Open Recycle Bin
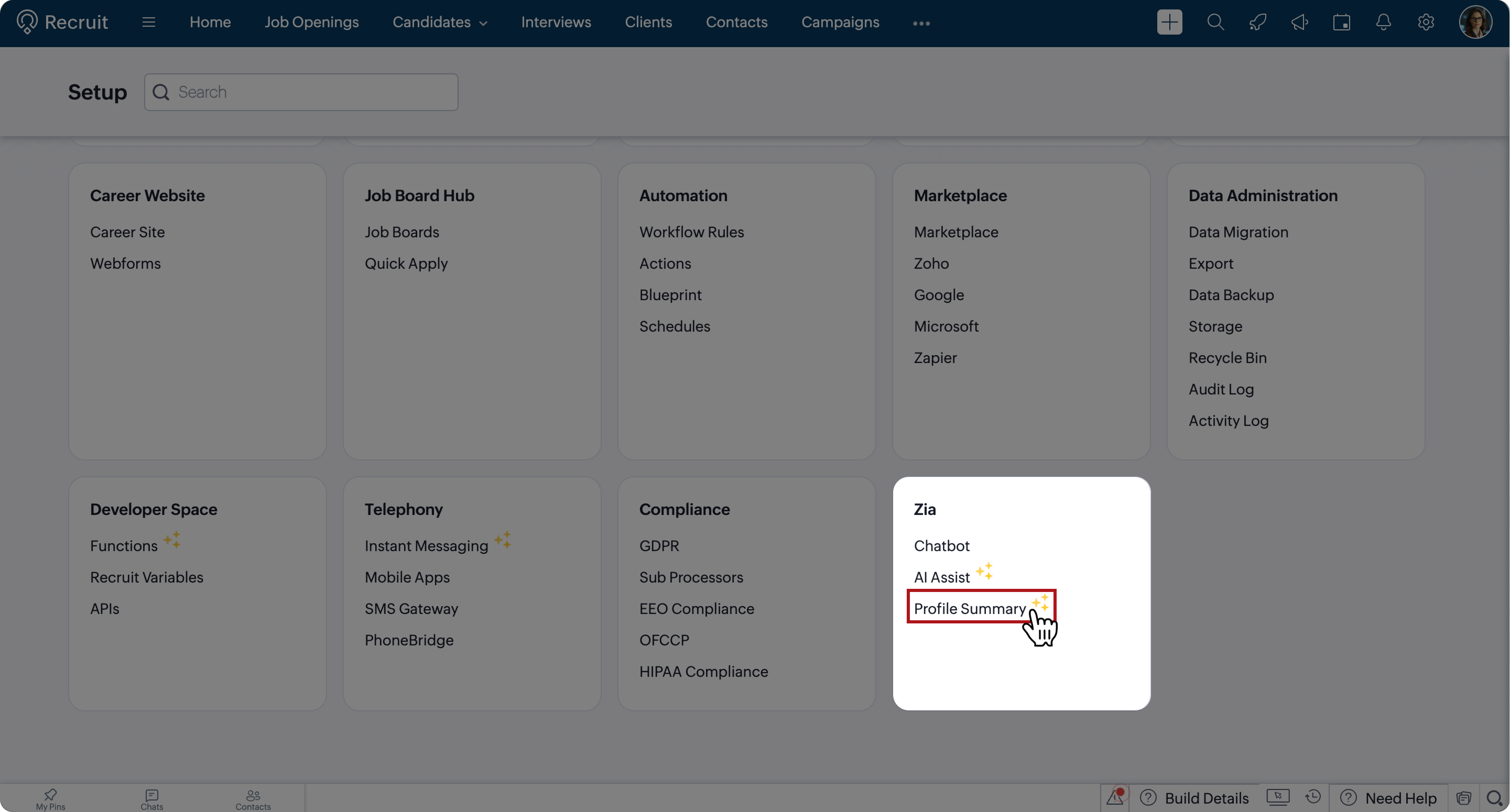The height and width of the screenshot is (812, 1510). coord(1228,358)
